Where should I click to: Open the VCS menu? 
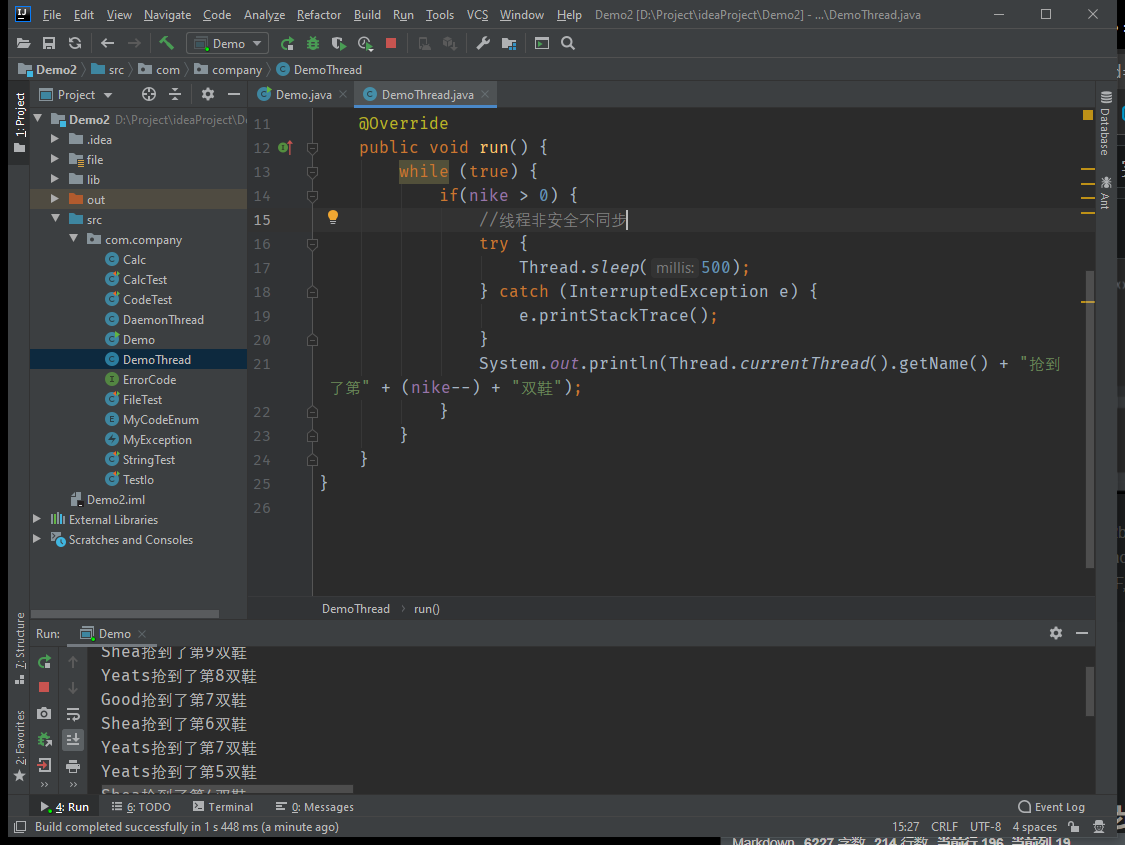477,15
